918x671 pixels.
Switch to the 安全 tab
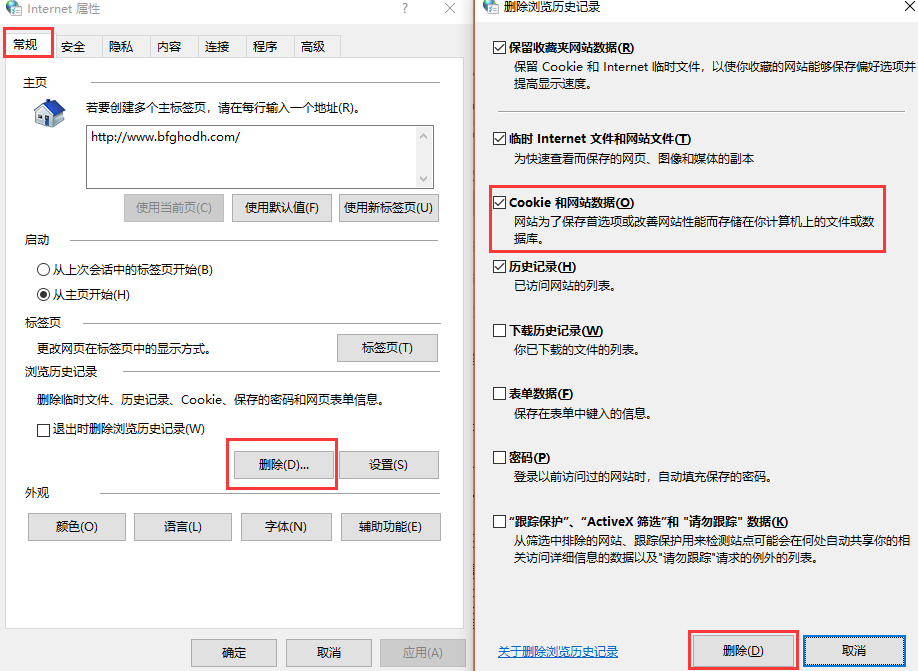point(74,46)
